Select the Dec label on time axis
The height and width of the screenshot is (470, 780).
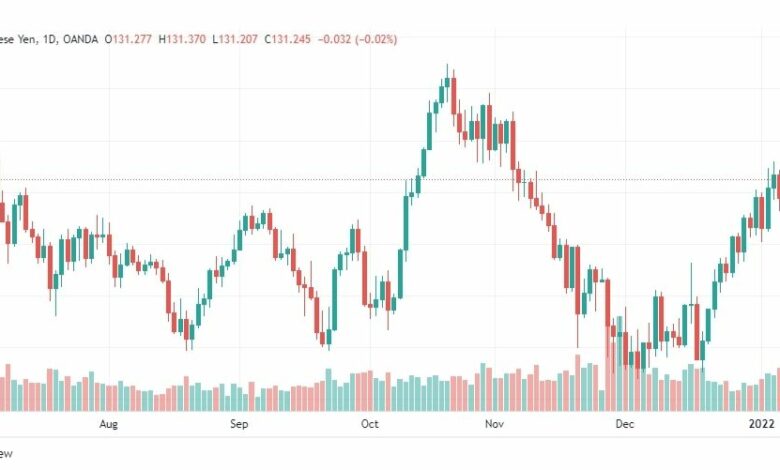pyautogui.click(x=625, y=424)
